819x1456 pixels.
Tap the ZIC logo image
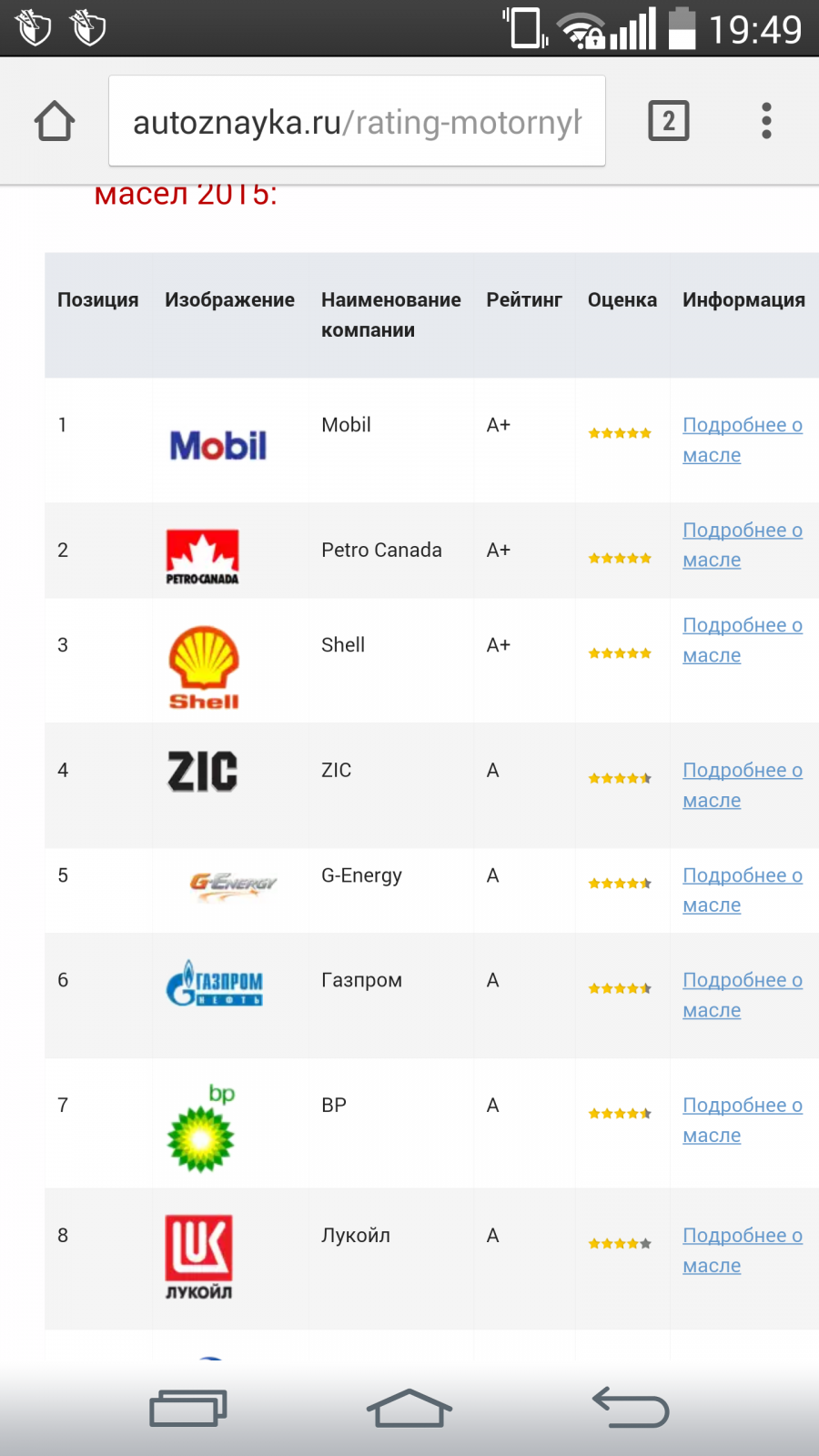pos(203,772)
